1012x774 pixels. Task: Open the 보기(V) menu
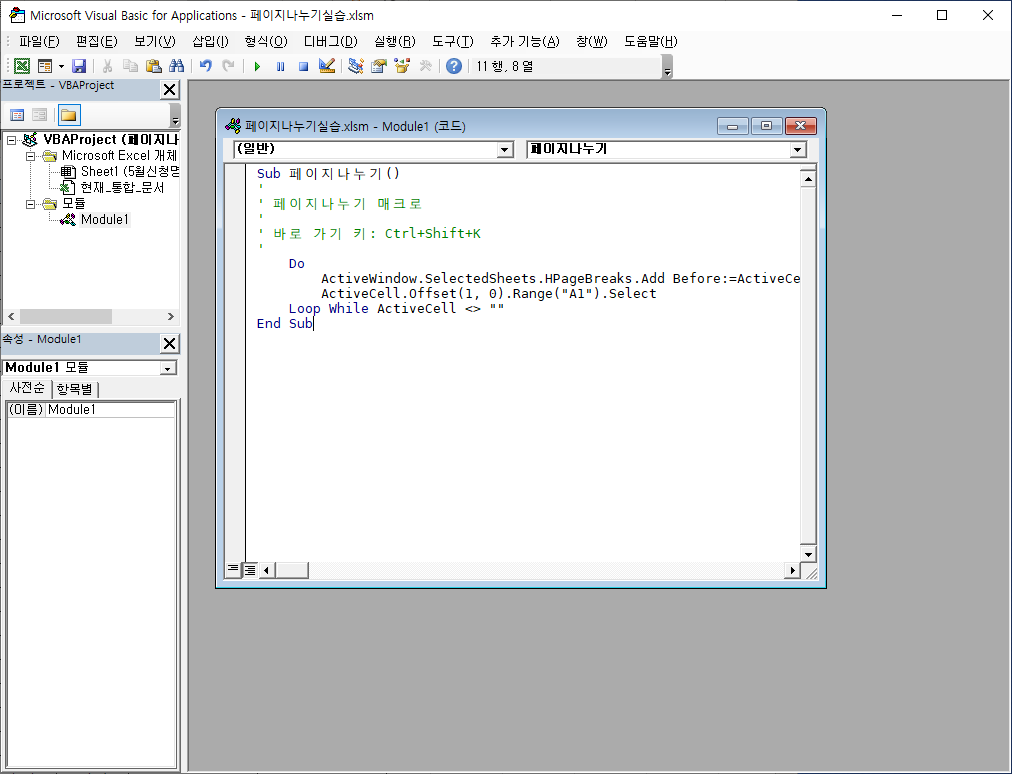click(155, 41)
